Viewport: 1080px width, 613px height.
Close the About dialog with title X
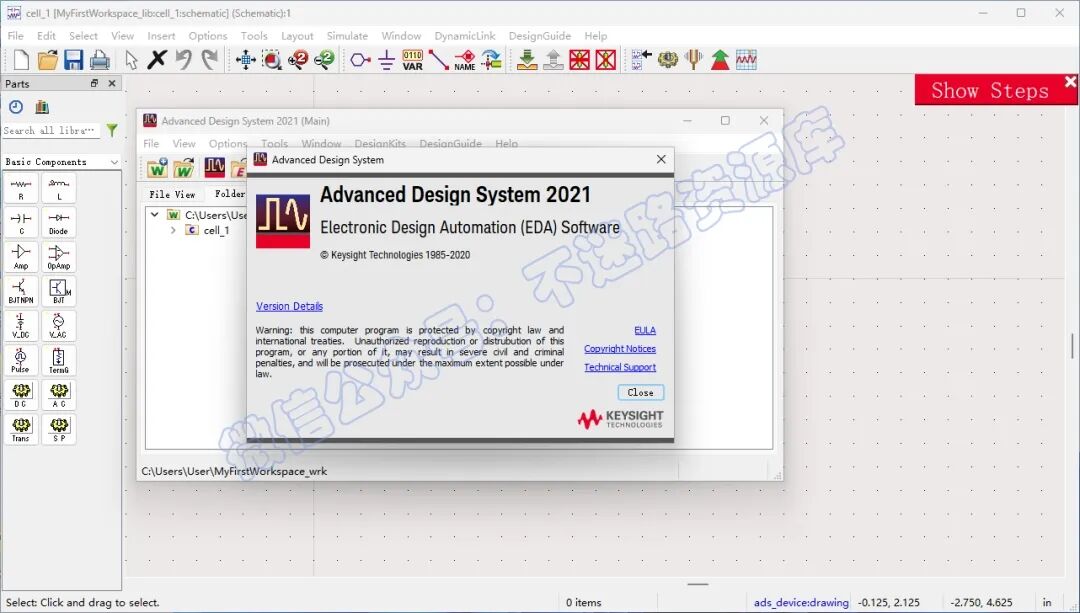[x=661, y=159]
